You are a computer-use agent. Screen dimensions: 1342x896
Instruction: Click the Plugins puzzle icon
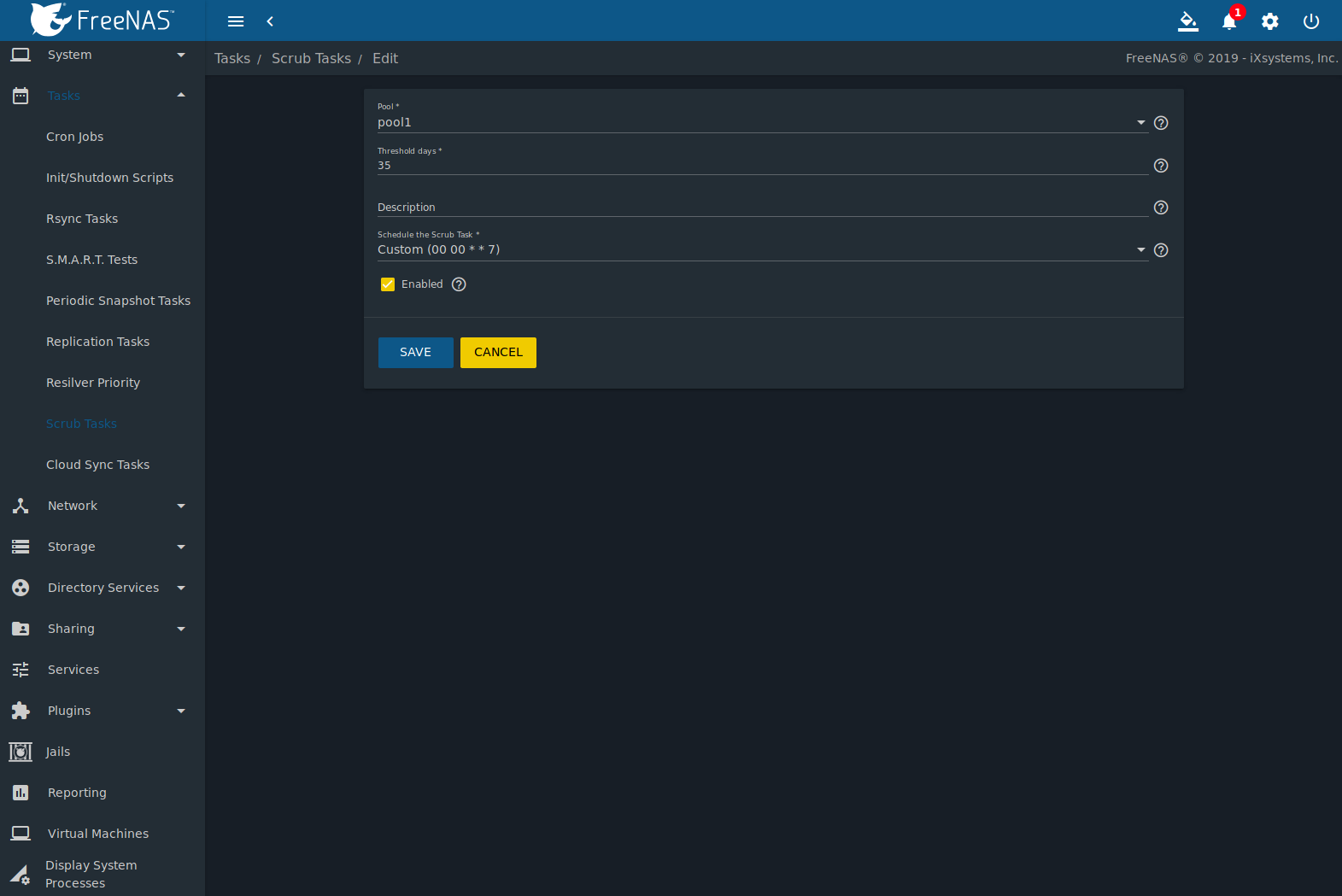click(21, 711)
